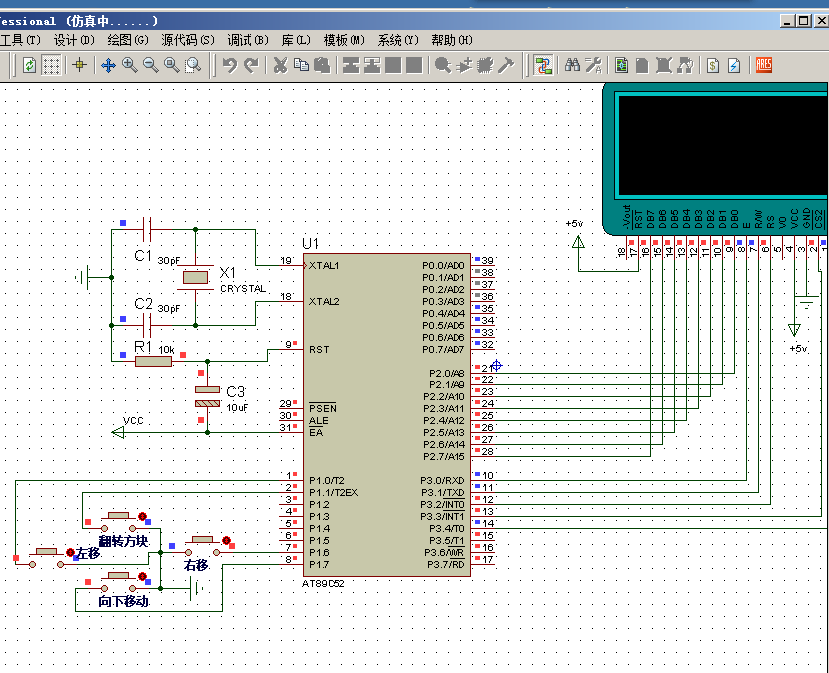Toggle the grid dots display
Image resolution: width=829 pixels, height=673 pixels.
51,65
